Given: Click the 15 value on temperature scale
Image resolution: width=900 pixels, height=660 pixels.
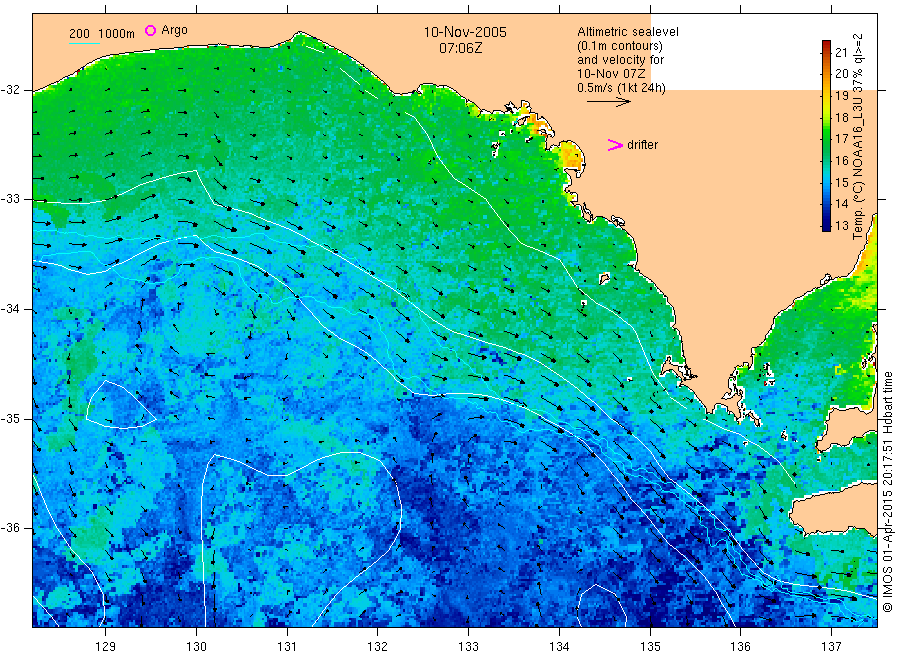Looking at the screenshot, I should click(841, 183).
